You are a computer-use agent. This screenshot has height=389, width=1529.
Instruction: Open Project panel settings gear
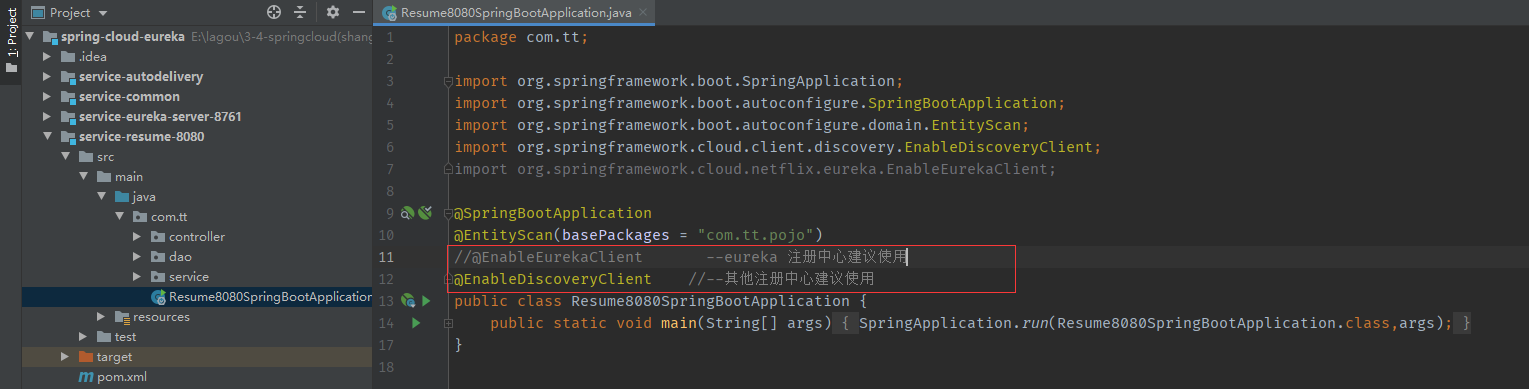tap(333, 12)
